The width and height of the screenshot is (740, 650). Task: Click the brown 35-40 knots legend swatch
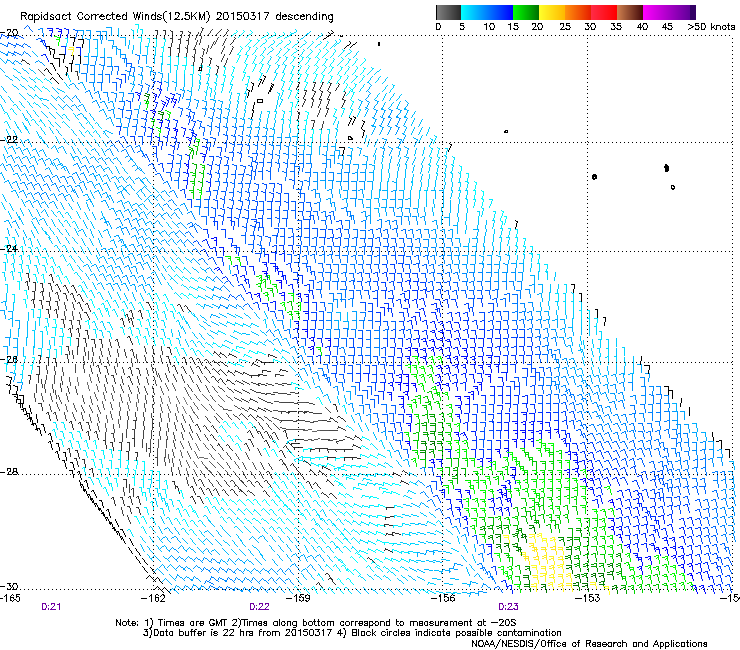pyautogui.click(x=630, y=12)
